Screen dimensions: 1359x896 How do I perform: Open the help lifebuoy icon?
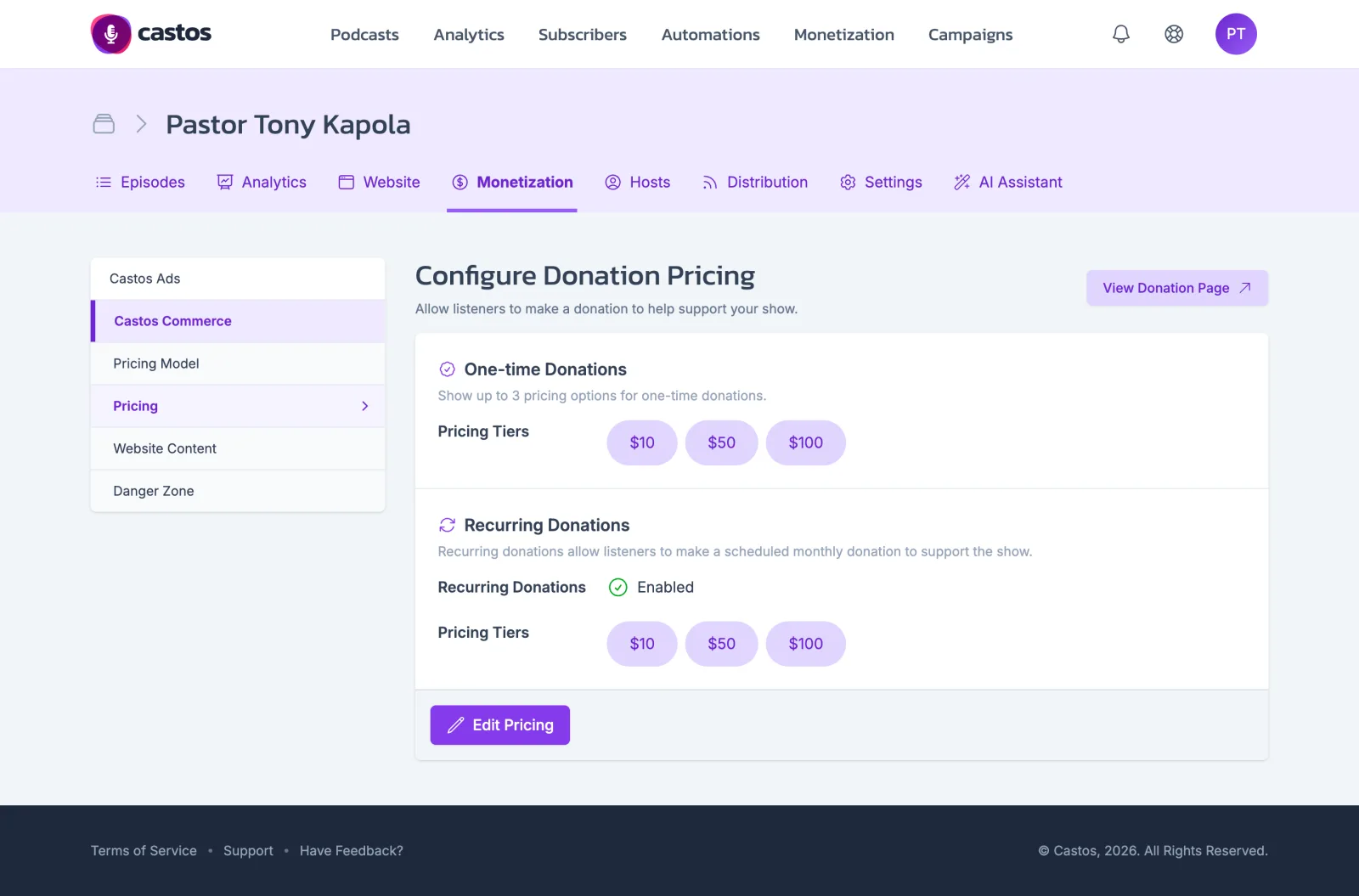(1174, 34)
